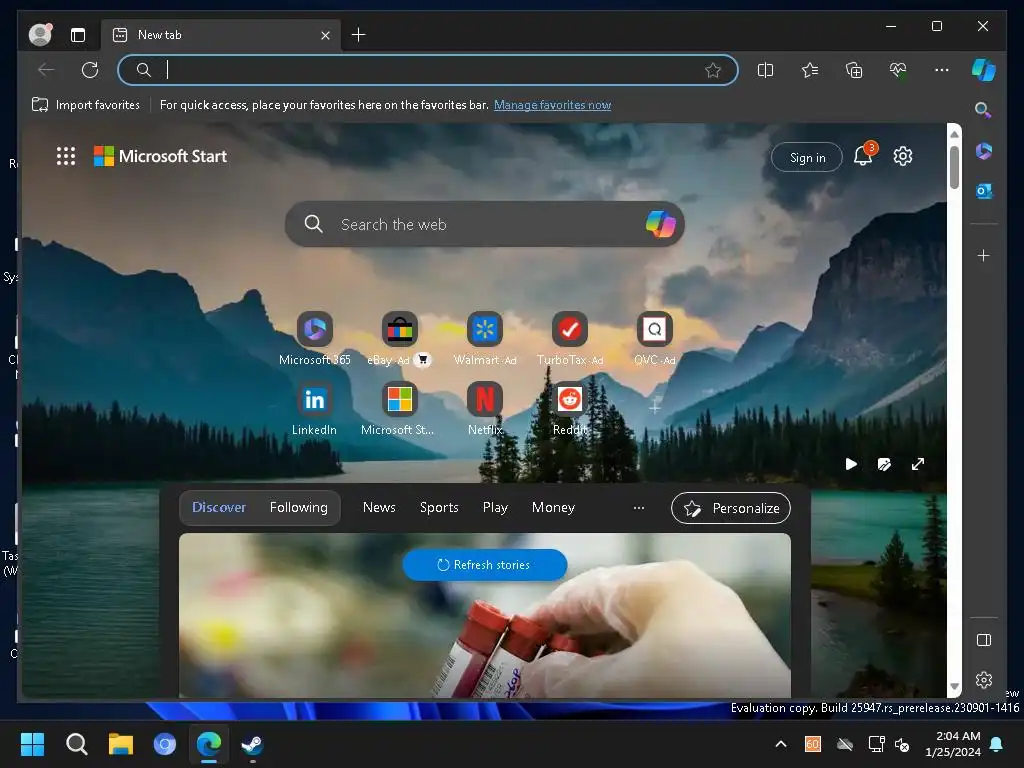Open the Reddit quick link
The width and height of the screenshot is (1024, 768).
point(569,409)
